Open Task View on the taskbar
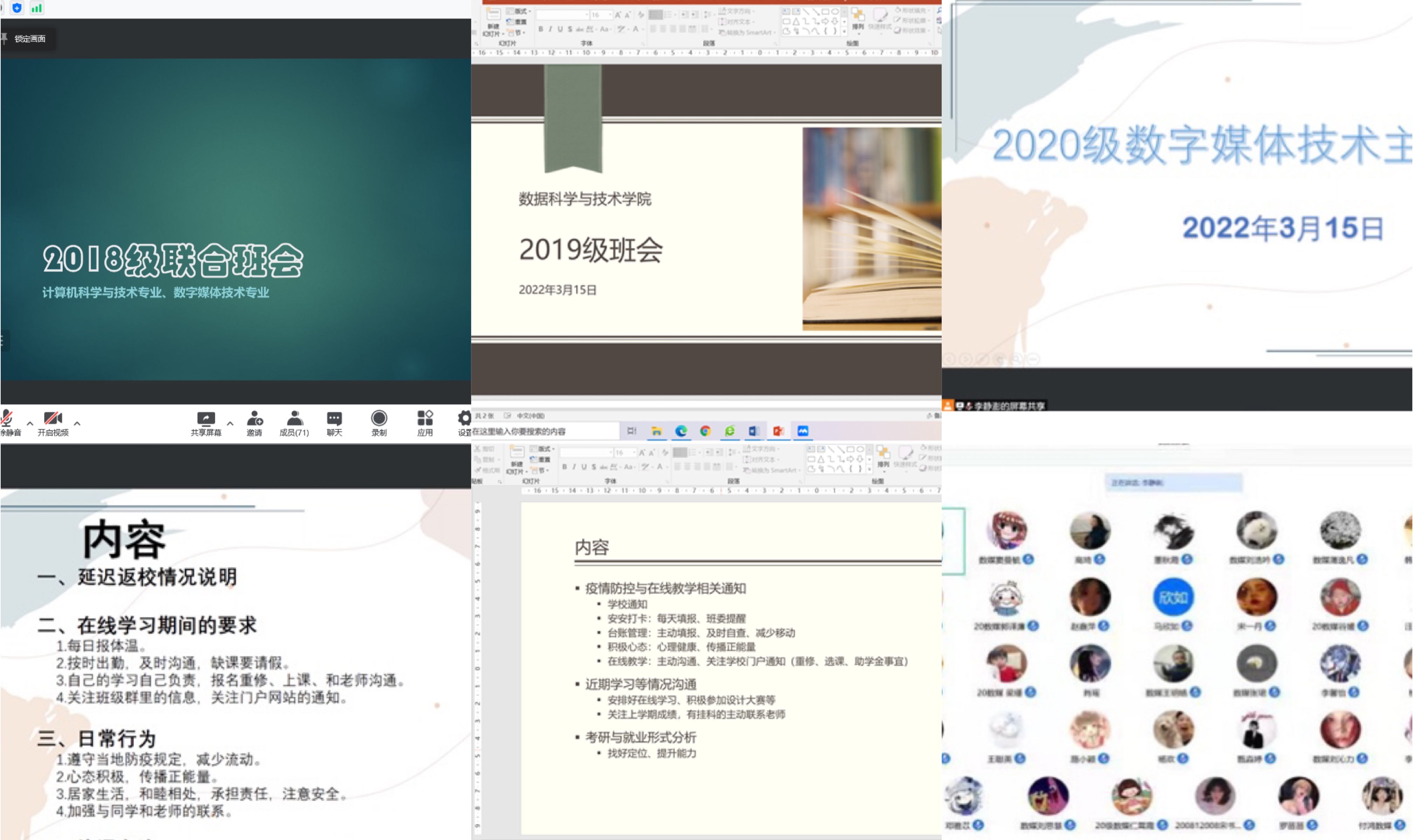1413x840 pixels. click(632, 431)
